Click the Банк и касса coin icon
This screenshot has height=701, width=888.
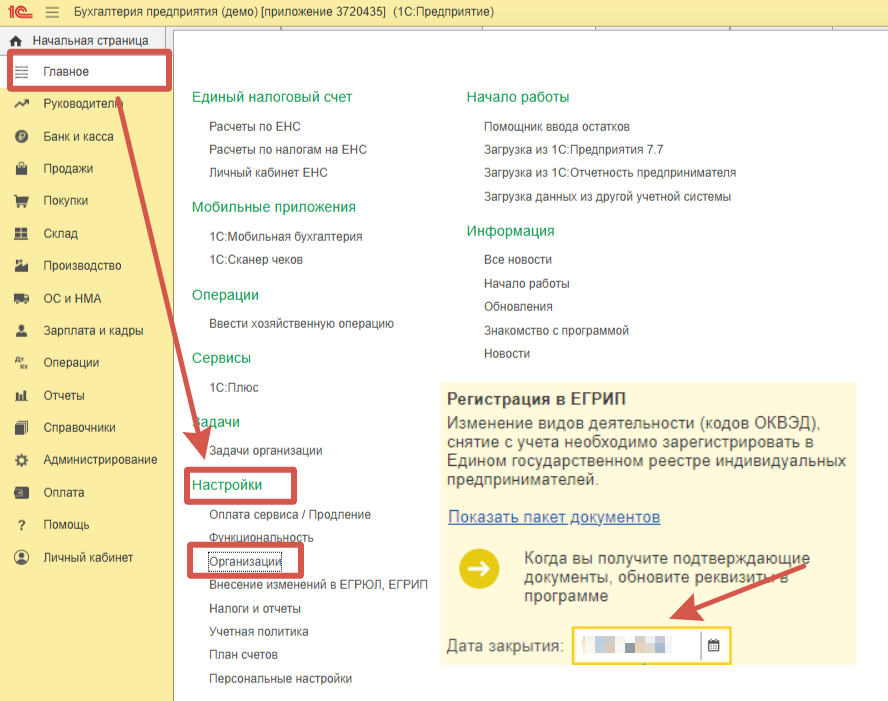pyautogui.click(x=22, y=136)
